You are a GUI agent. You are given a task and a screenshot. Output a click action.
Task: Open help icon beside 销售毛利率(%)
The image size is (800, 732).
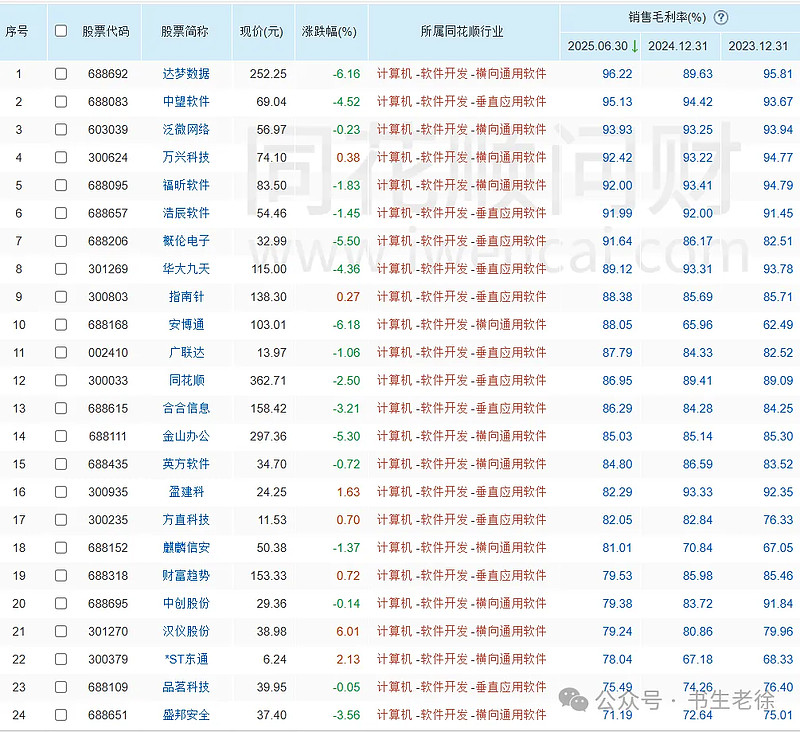(720, 18)
